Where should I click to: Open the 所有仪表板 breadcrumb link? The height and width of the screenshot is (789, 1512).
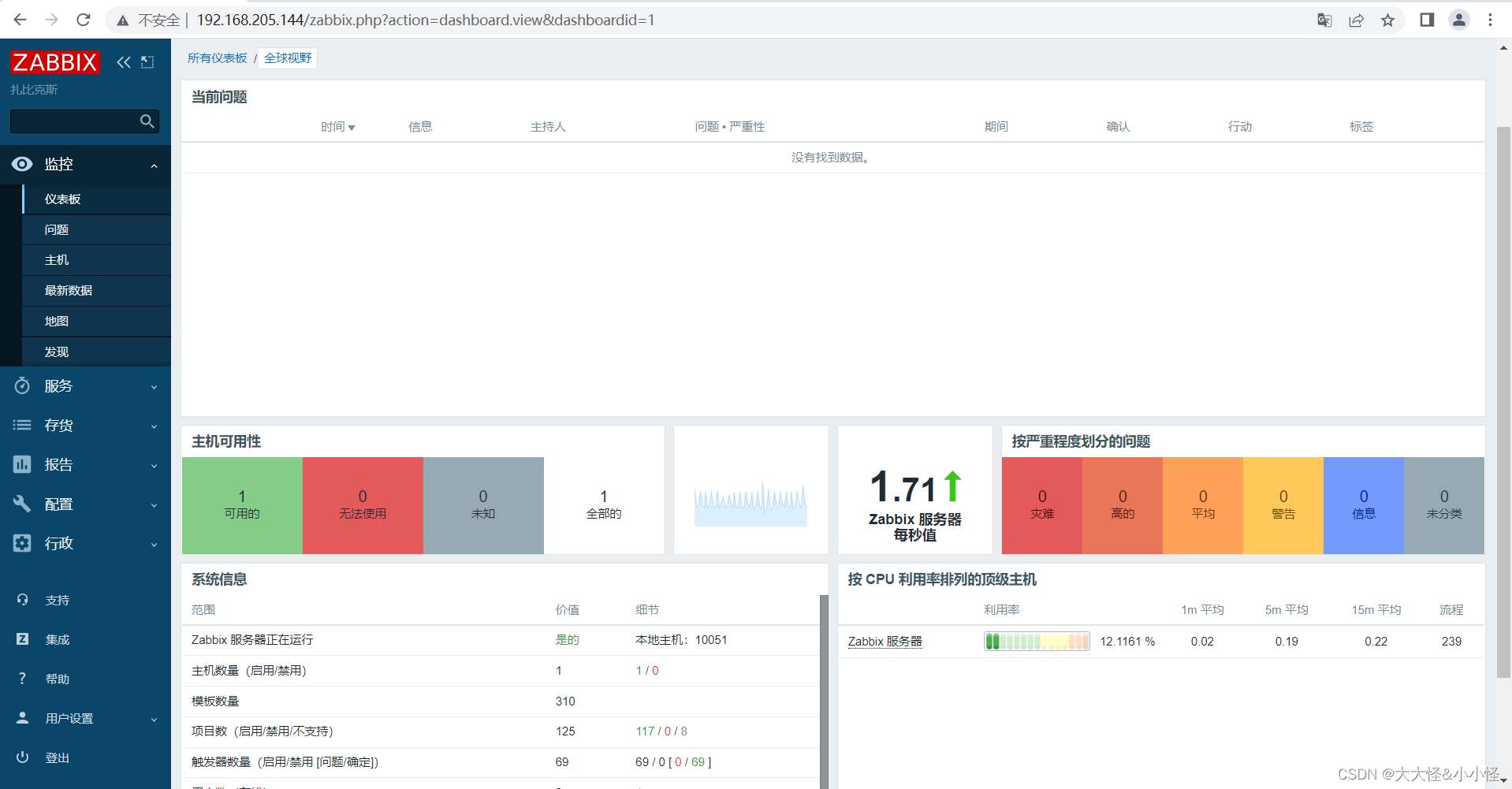tap(217, 58)
